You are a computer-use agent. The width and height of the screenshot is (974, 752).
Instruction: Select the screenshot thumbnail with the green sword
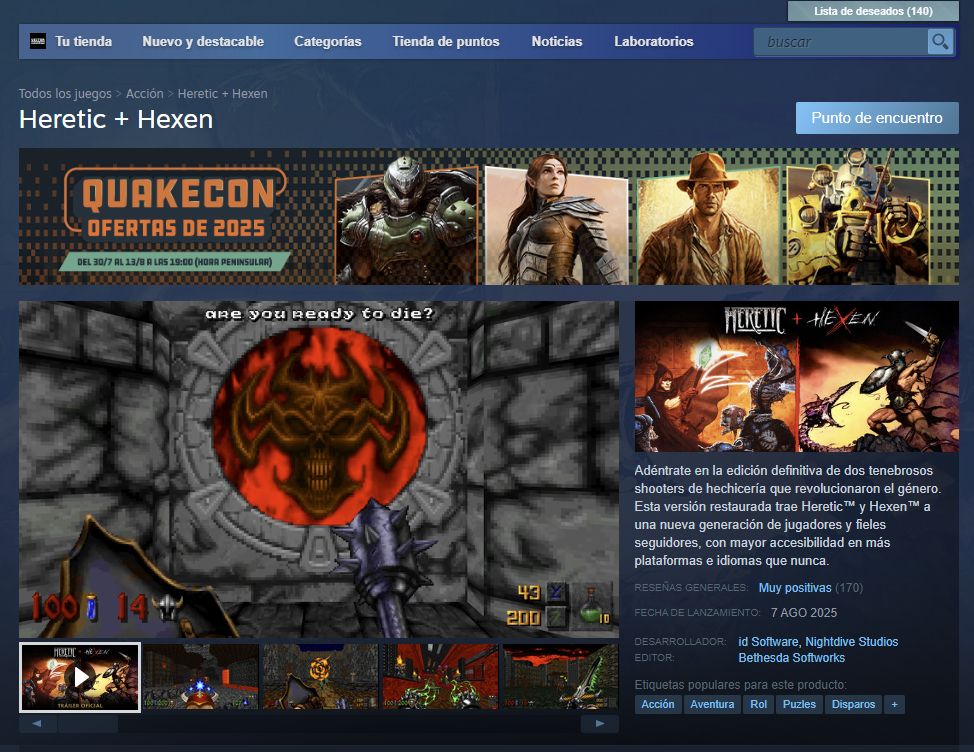(x=560, y=677)
